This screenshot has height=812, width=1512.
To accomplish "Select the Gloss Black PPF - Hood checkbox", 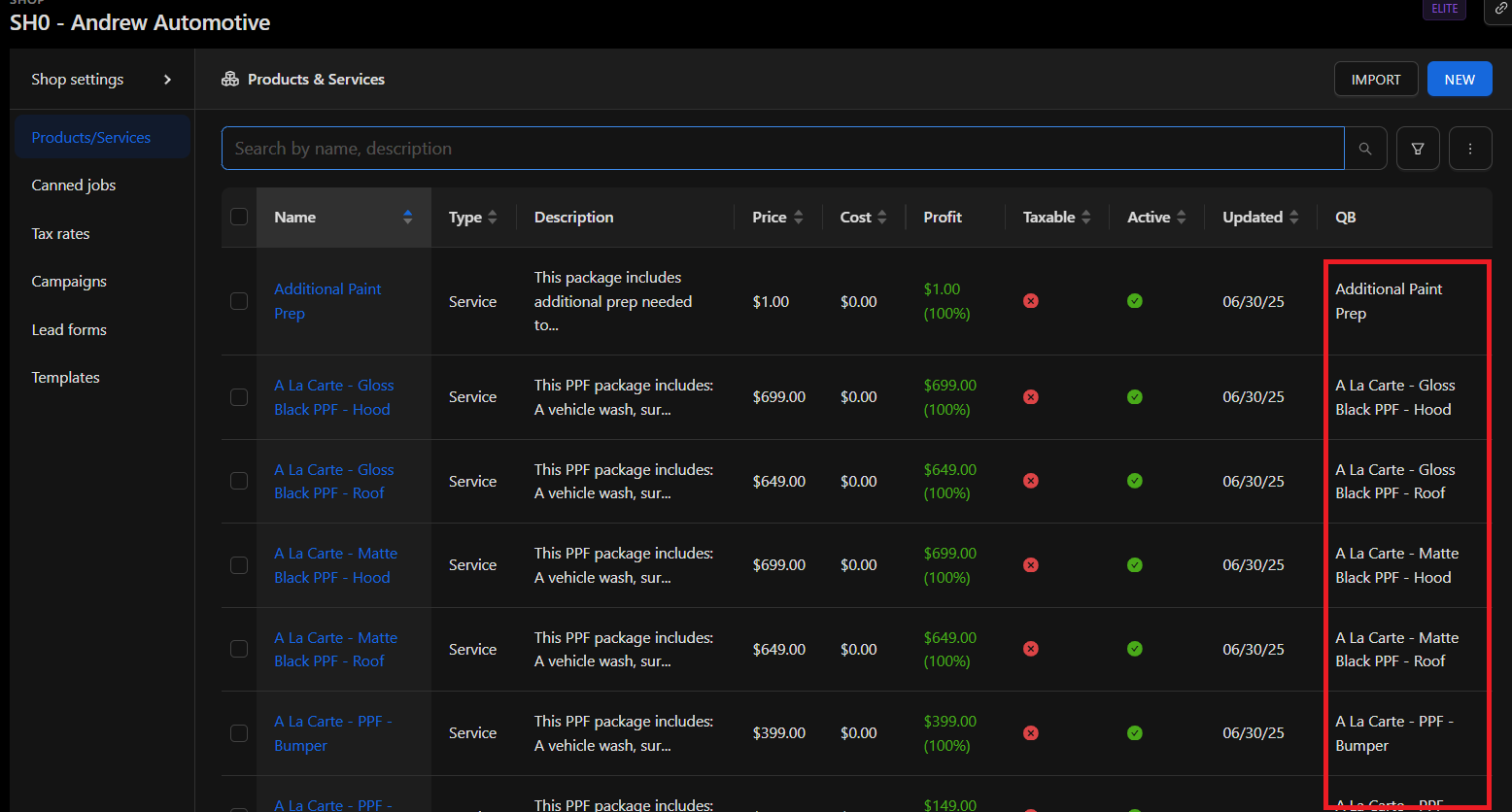I will coord(239,397).
